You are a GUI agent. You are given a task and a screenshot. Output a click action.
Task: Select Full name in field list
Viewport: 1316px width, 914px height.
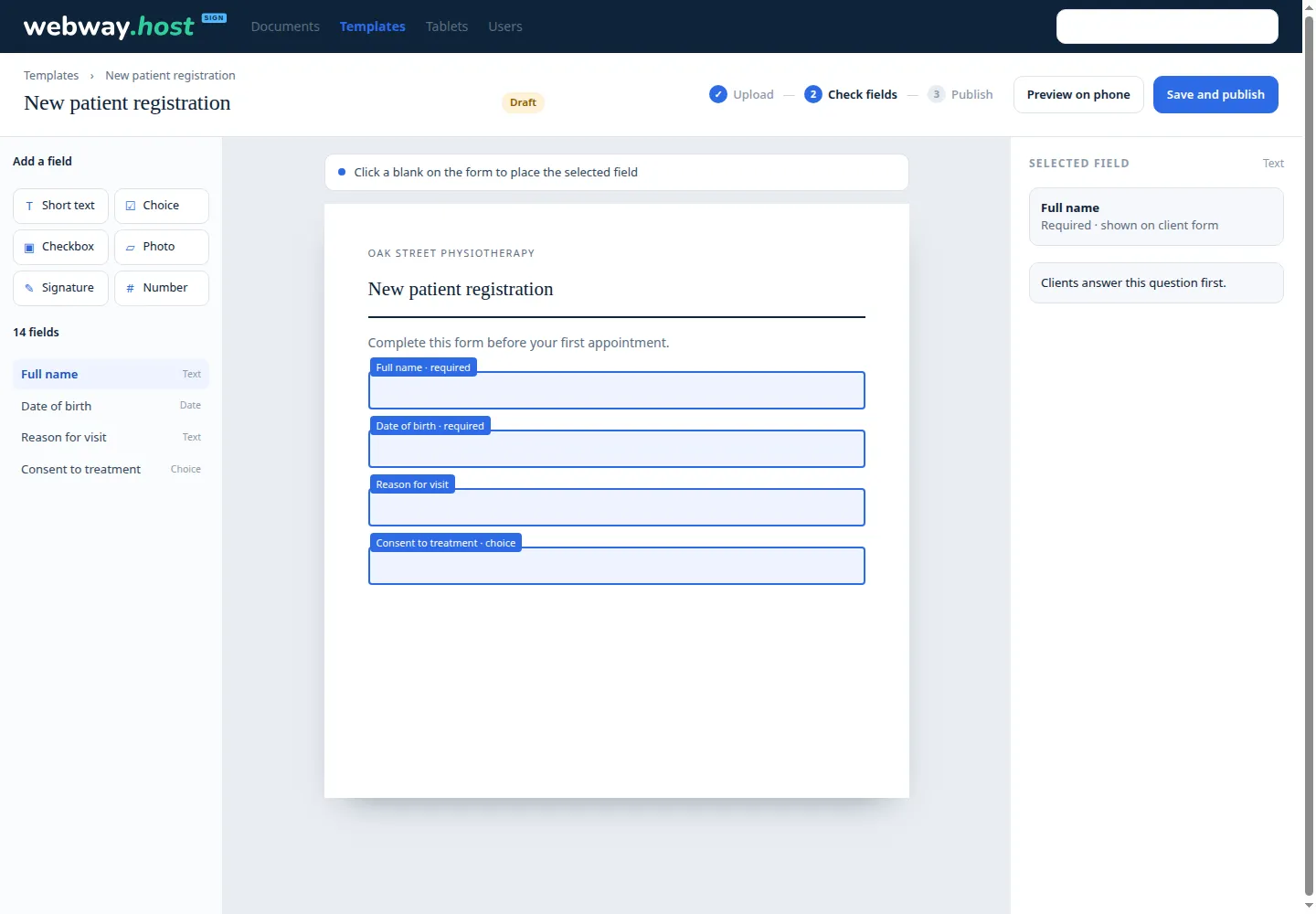[x=111, y=375]
